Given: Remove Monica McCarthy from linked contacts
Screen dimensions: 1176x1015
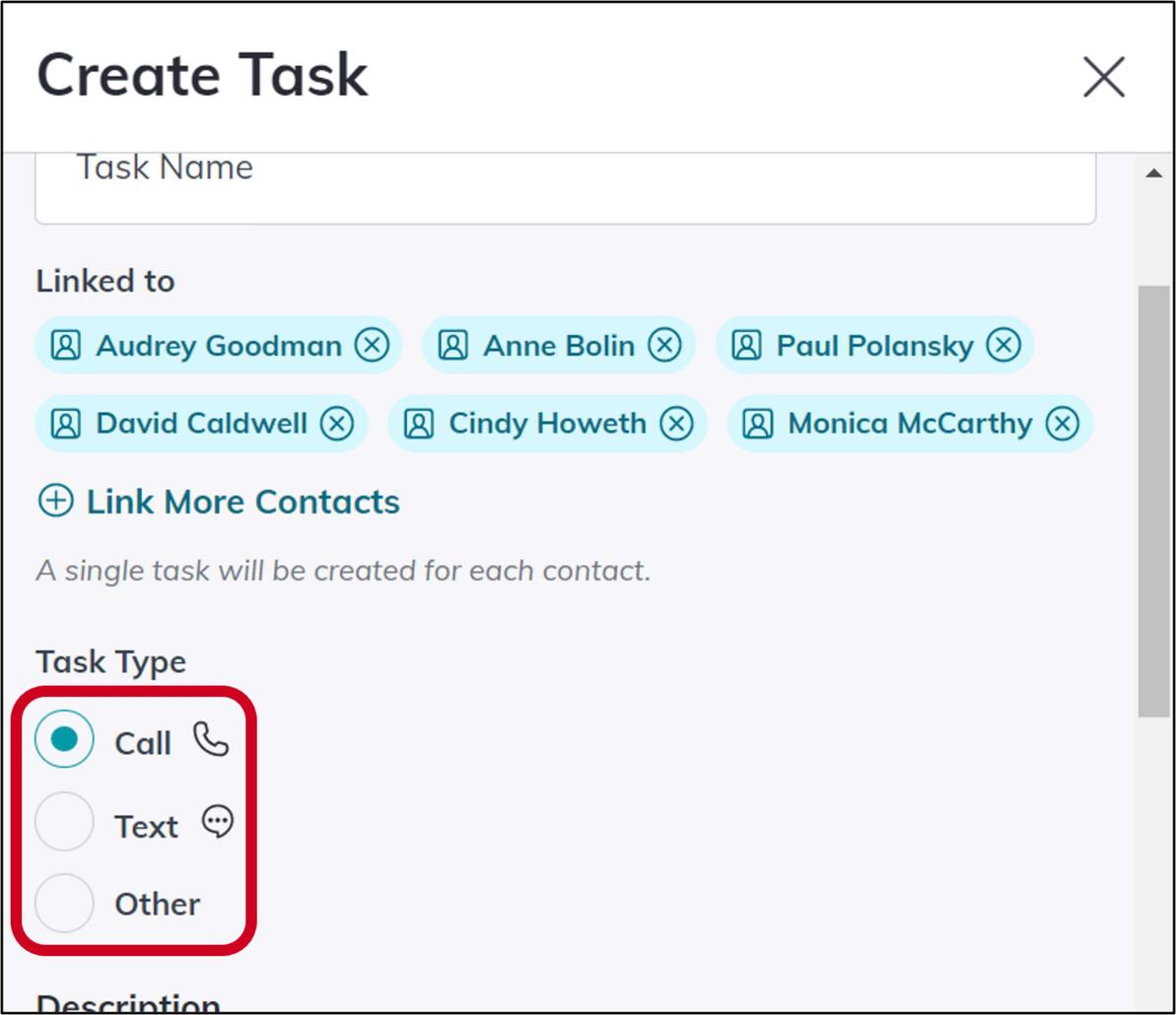Looking at the screenshot, I should [x=1062, y=424].
